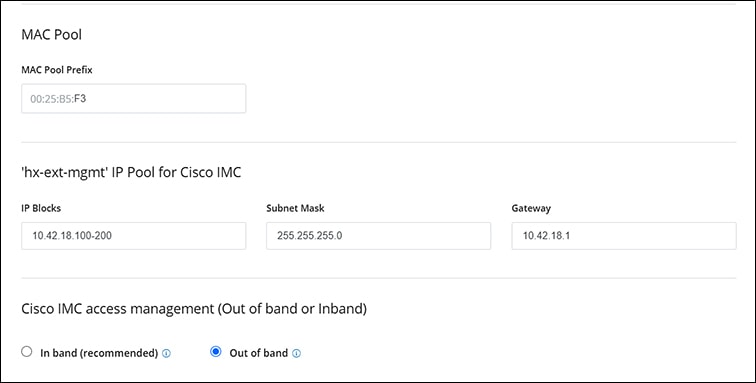This screenshot has height=383, width=756.
Task: Click the MAC Pool Prefix label
Action: 57,70
